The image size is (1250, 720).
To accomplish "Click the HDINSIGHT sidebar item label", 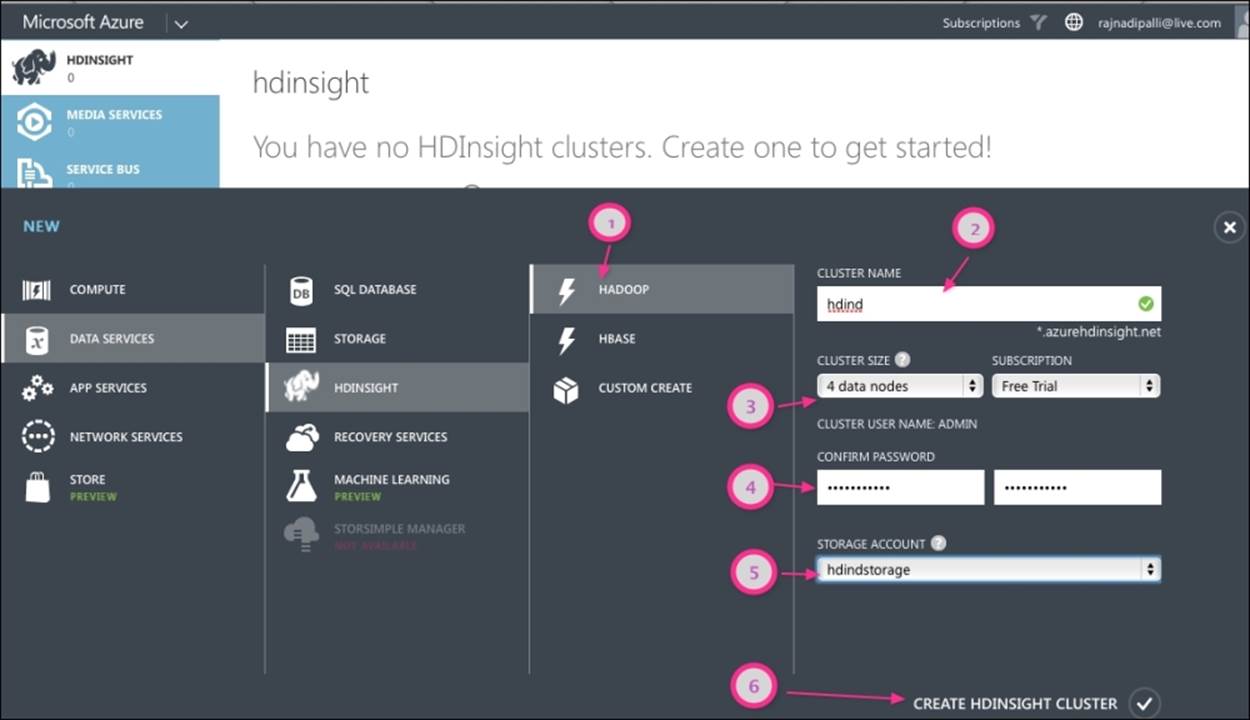I will pyautogui.click(x=100, y=60).
